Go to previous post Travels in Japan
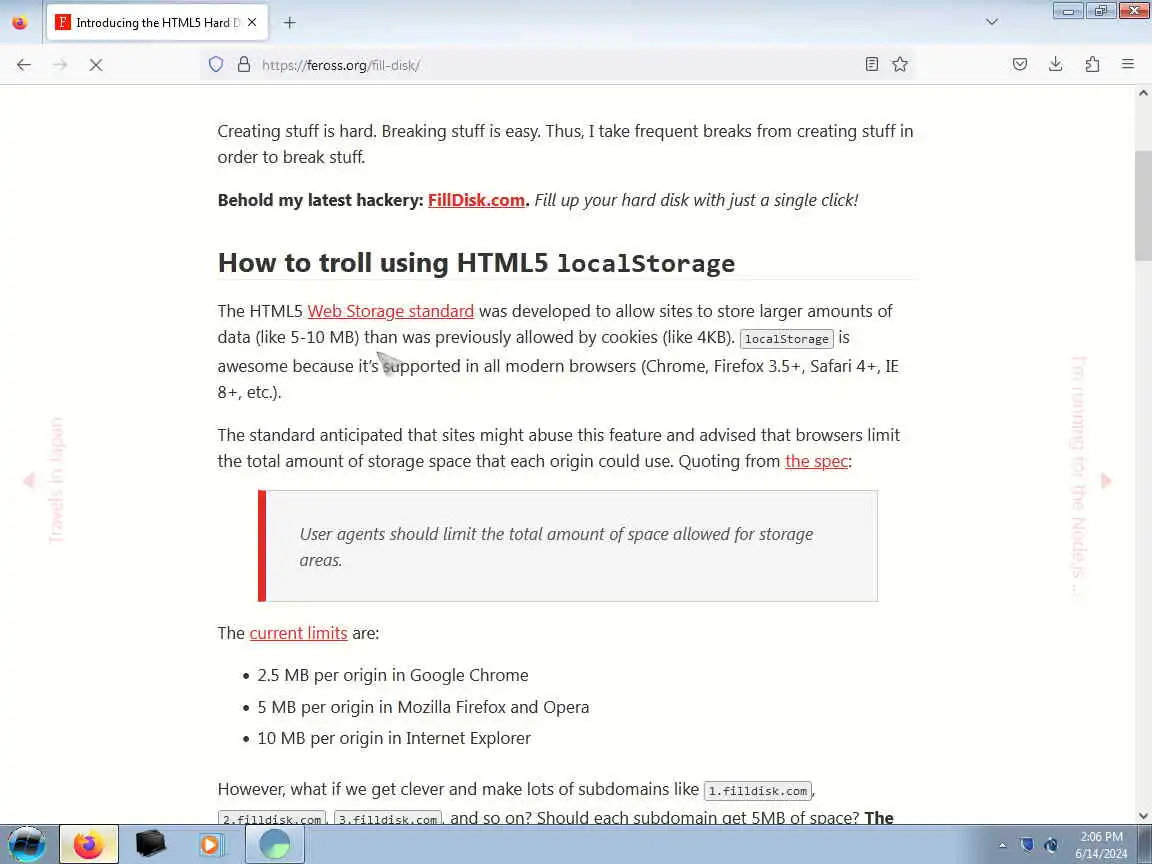This screenshot has width=1152, height=864. (x=56, y=480)
